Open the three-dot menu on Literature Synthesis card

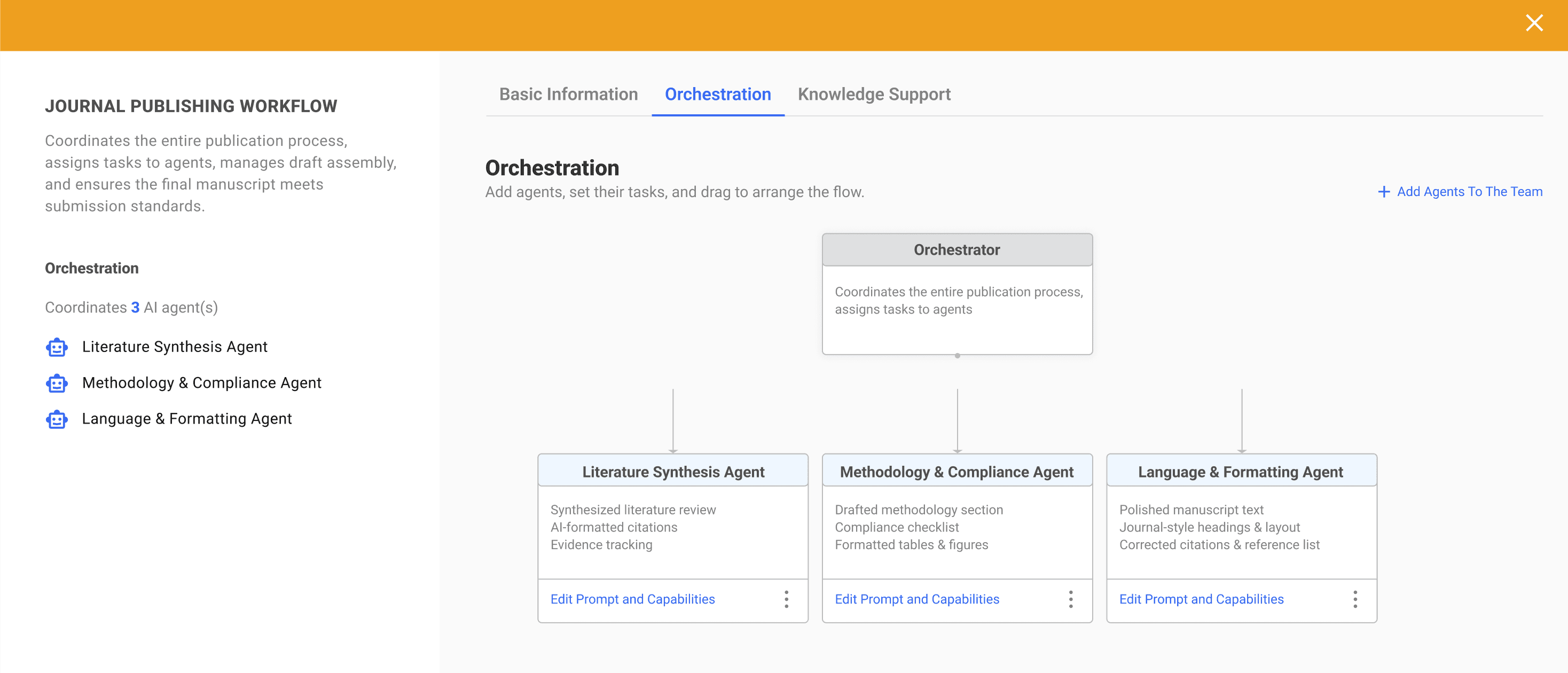(x=786, y=599)
